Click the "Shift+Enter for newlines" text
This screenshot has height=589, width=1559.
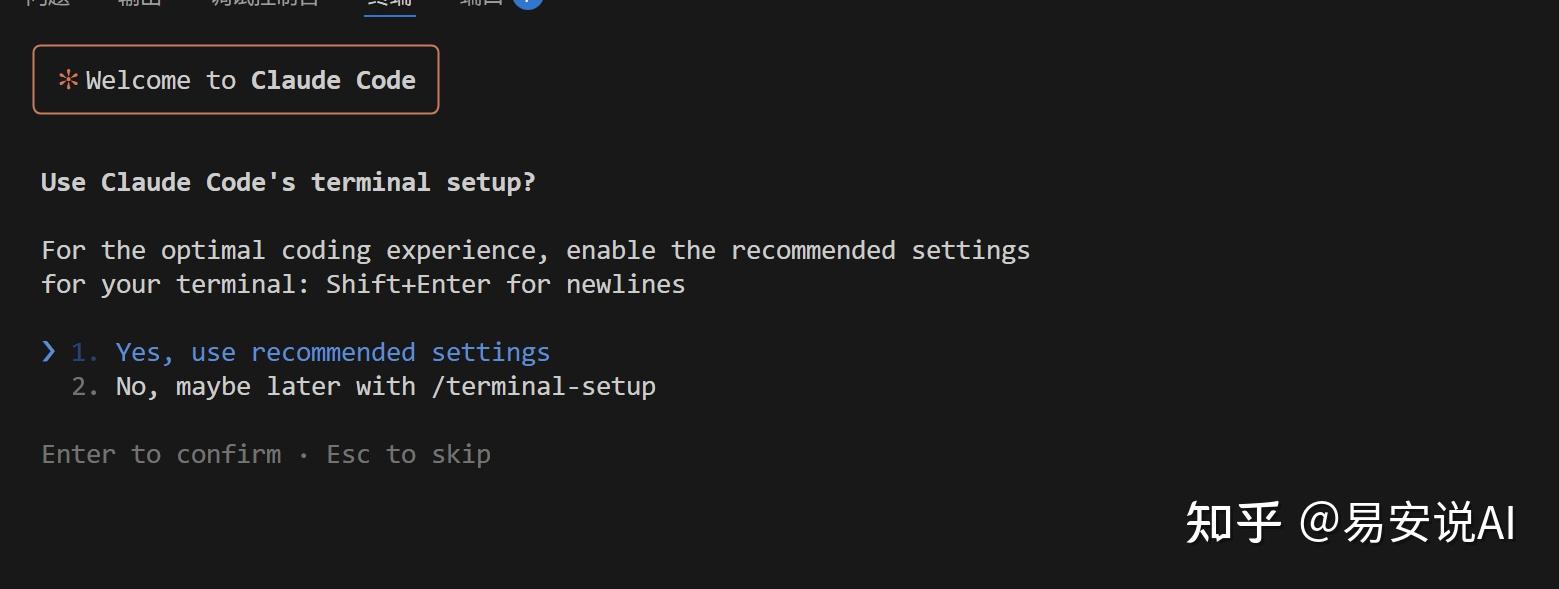click(x=505, y=285)
